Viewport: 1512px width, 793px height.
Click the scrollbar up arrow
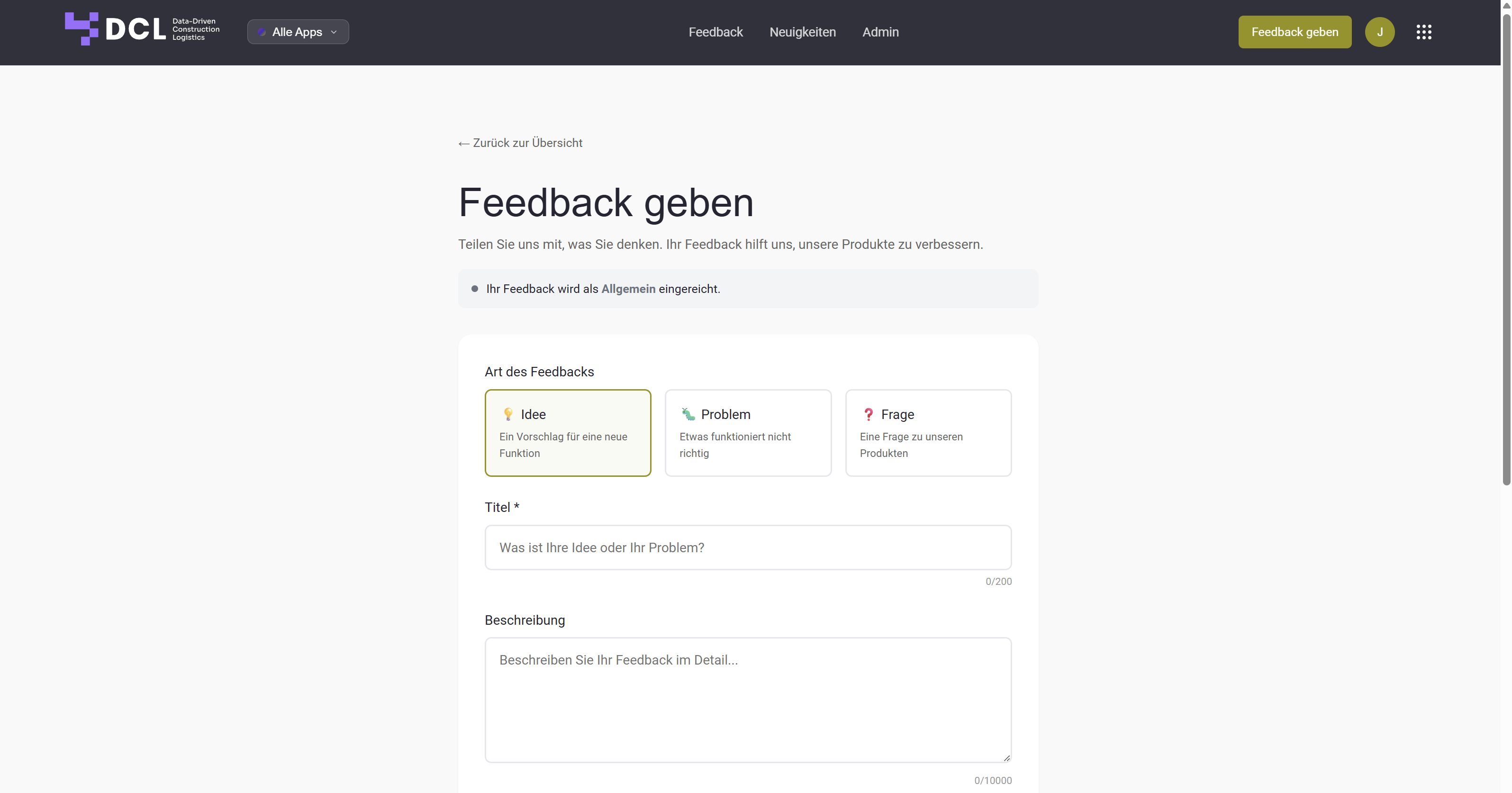pos(1506,5)
